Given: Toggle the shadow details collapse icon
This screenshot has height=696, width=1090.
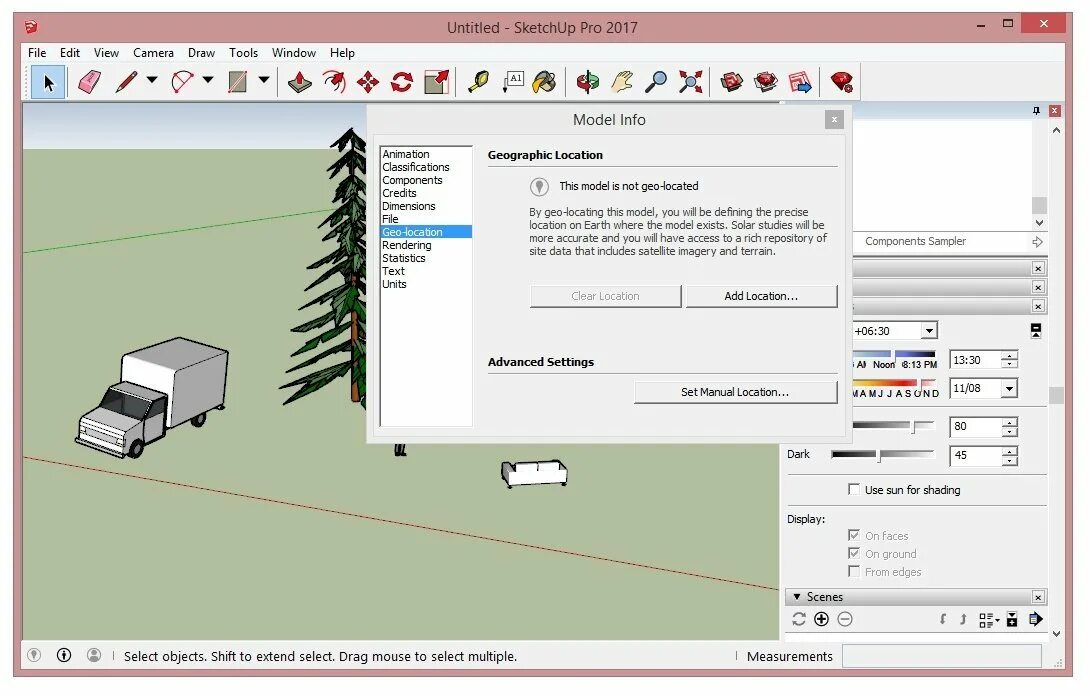Looking at the screenshot, I should [x=1036, y=331].
